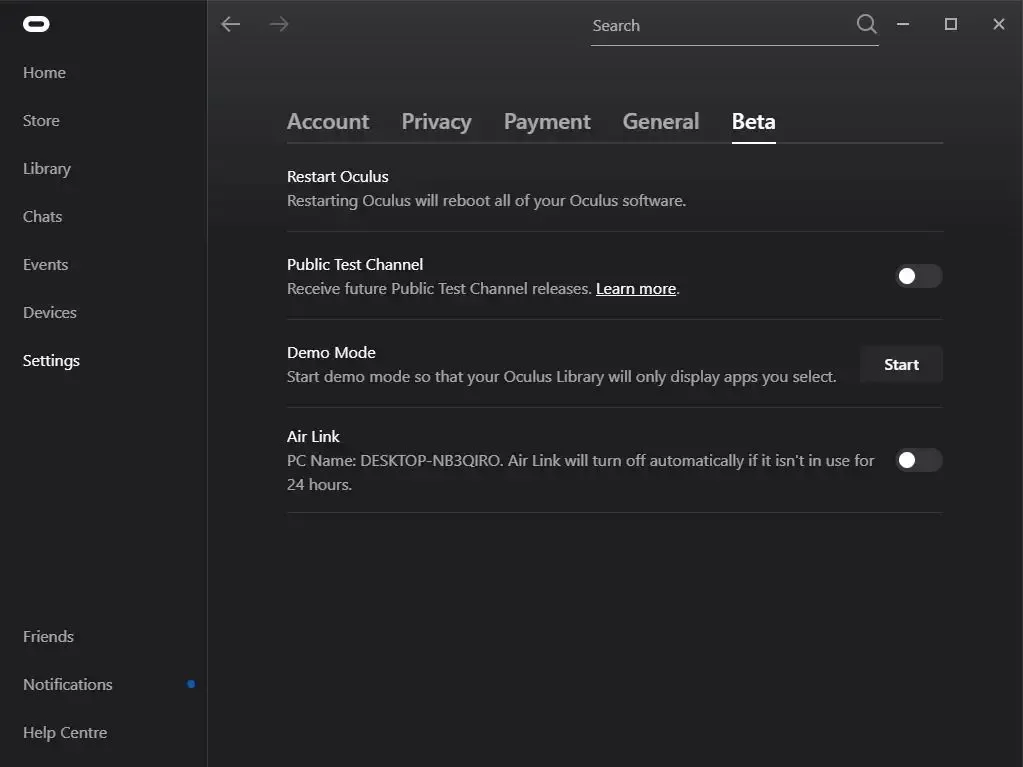This screenshot has height=767, width=1023.
Task: Open Friends in the sidebar
Action: click(48, 637)
